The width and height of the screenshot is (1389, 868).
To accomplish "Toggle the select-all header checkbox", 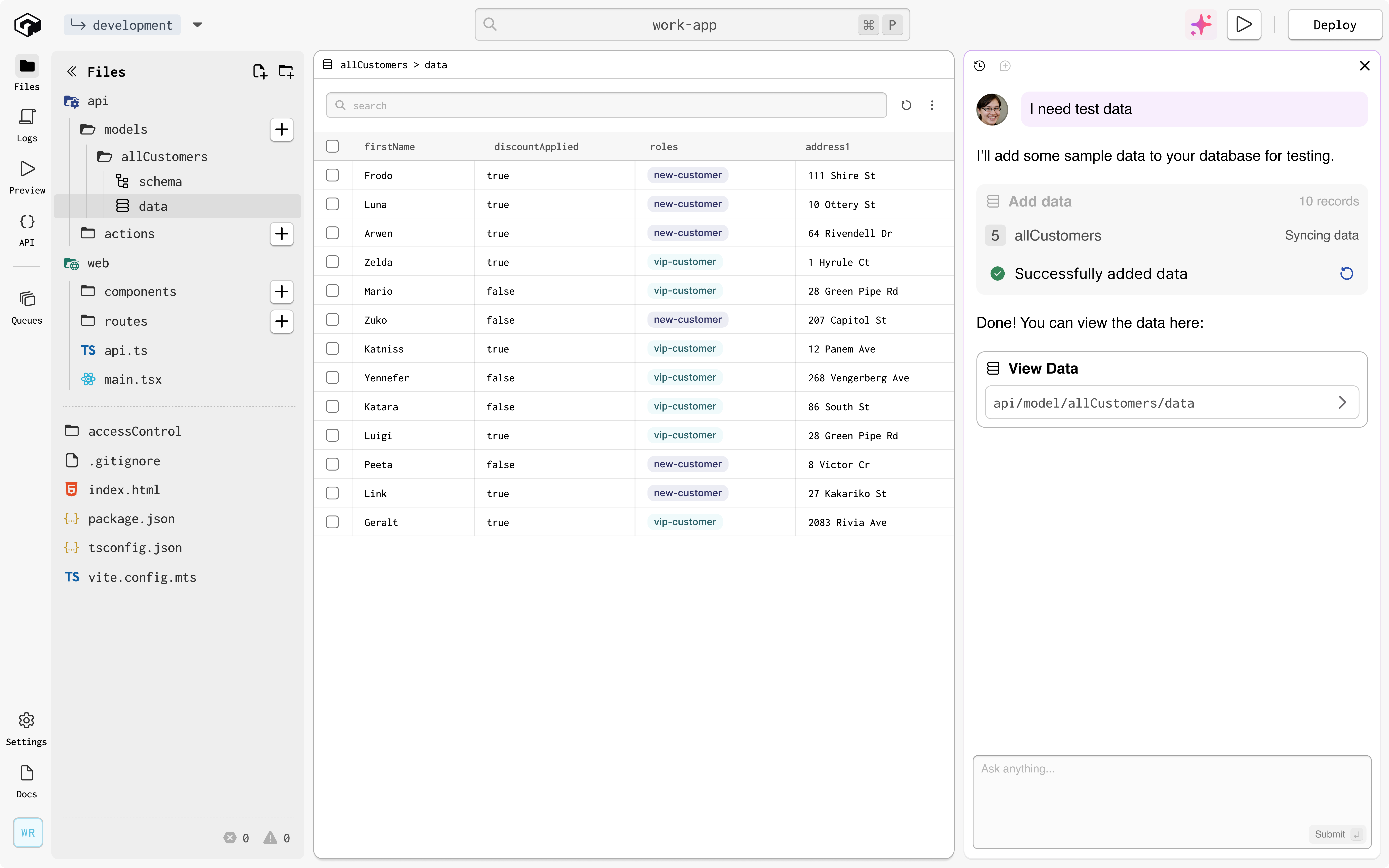I will point(332,146).
